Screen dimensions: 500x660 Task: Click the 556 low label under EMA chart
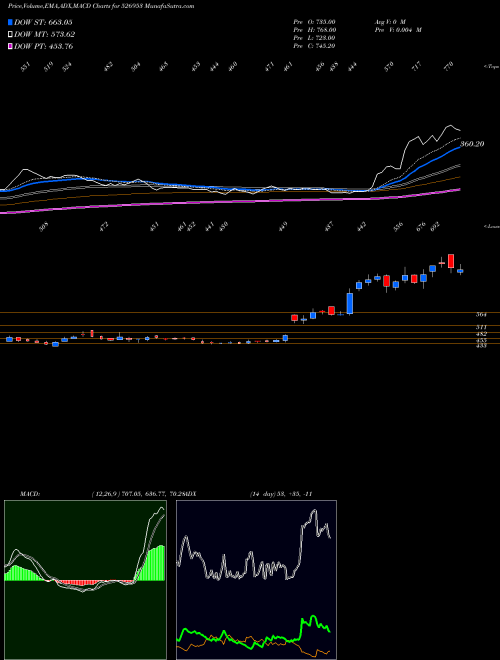pyautogui.click(x=398, y=227)
